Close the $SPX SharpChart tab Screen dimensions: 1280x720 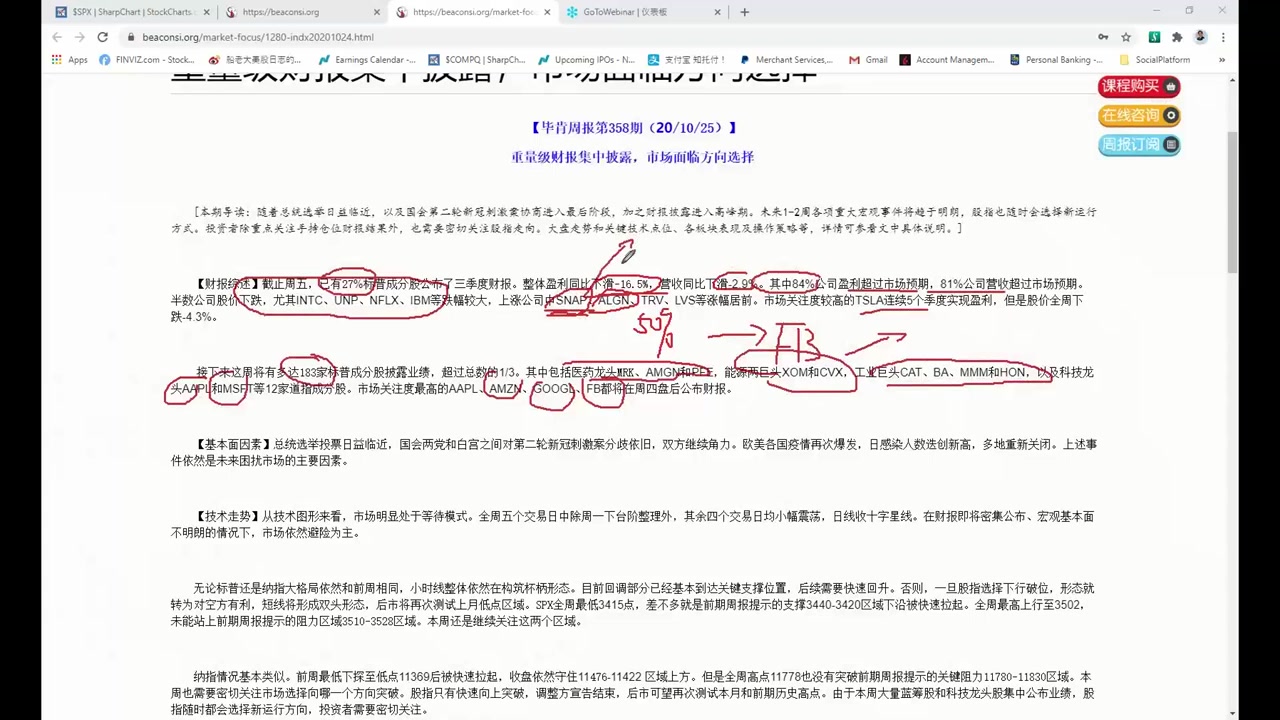tap(207, 12)
